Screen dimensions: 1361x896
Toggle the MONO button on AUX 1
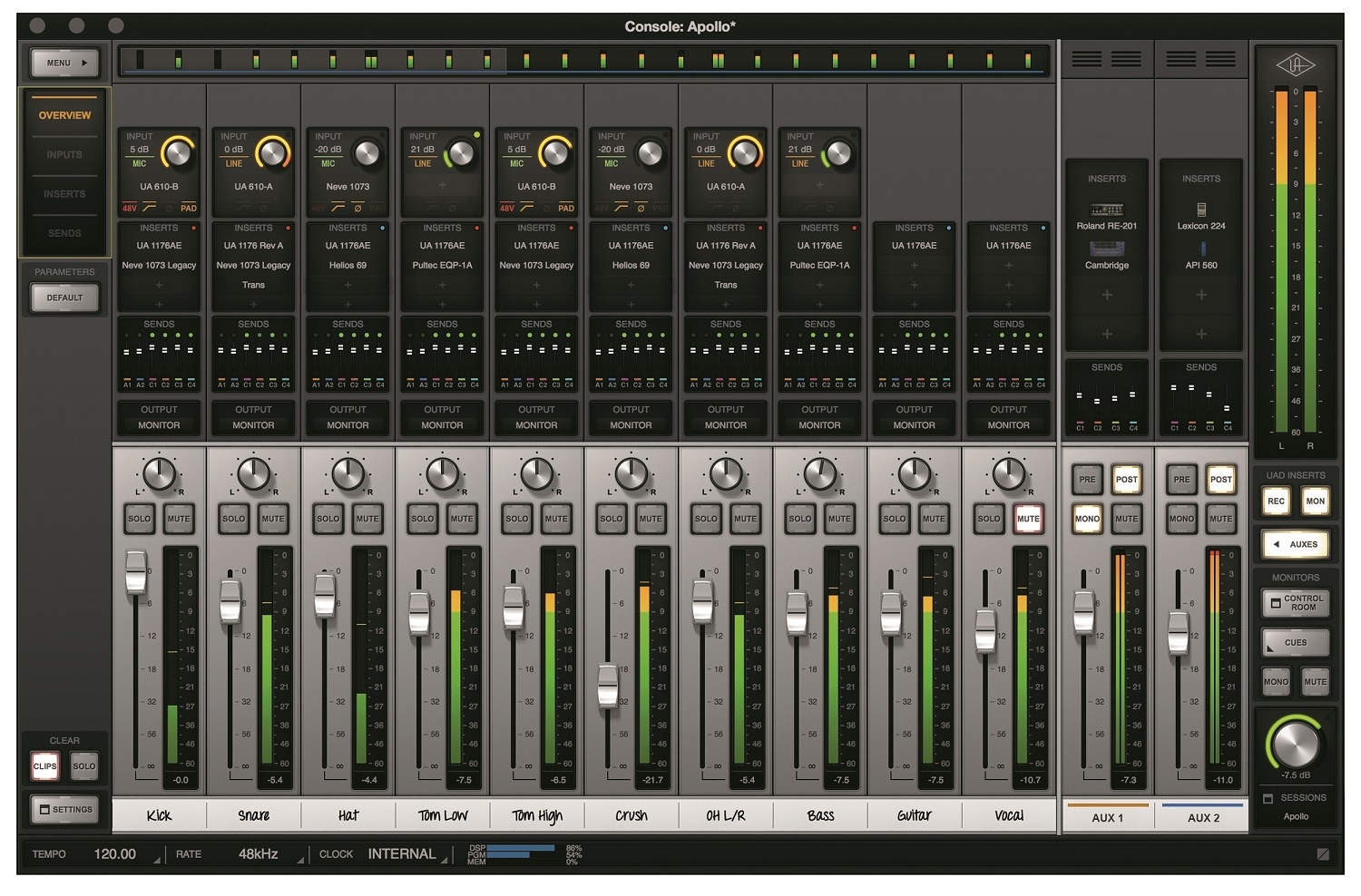click(x=1087, y=519)
